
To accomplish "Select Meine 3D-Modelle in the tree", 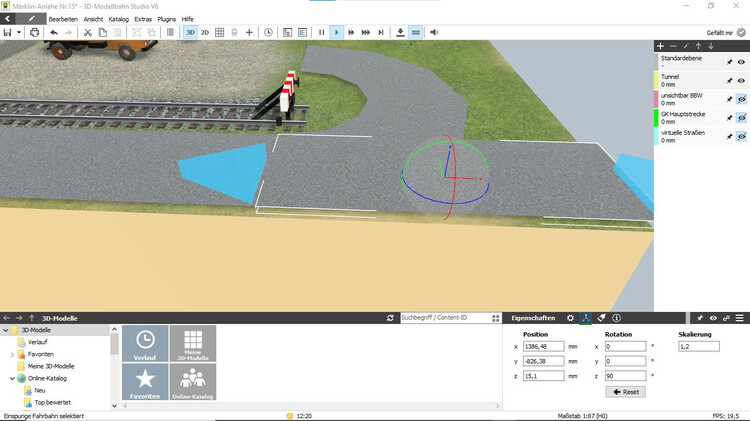I will coord(51,366).
